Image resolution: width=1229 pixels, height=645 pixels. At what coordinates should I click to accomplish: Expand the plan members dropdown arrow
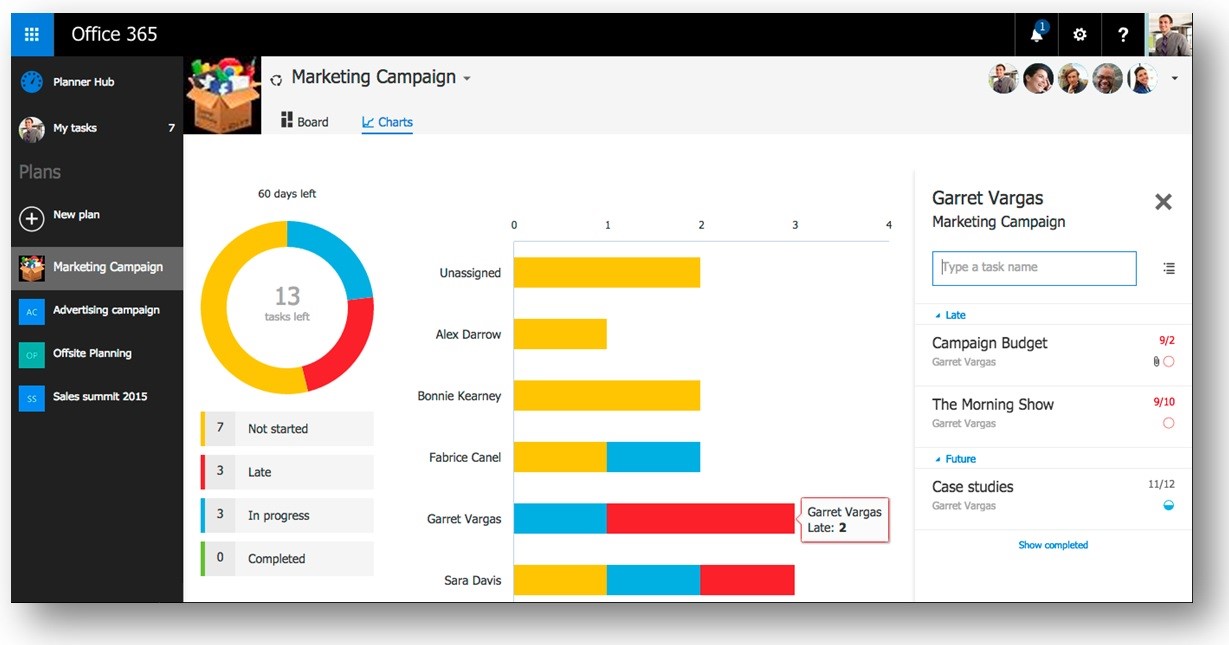click(1174, 78)
